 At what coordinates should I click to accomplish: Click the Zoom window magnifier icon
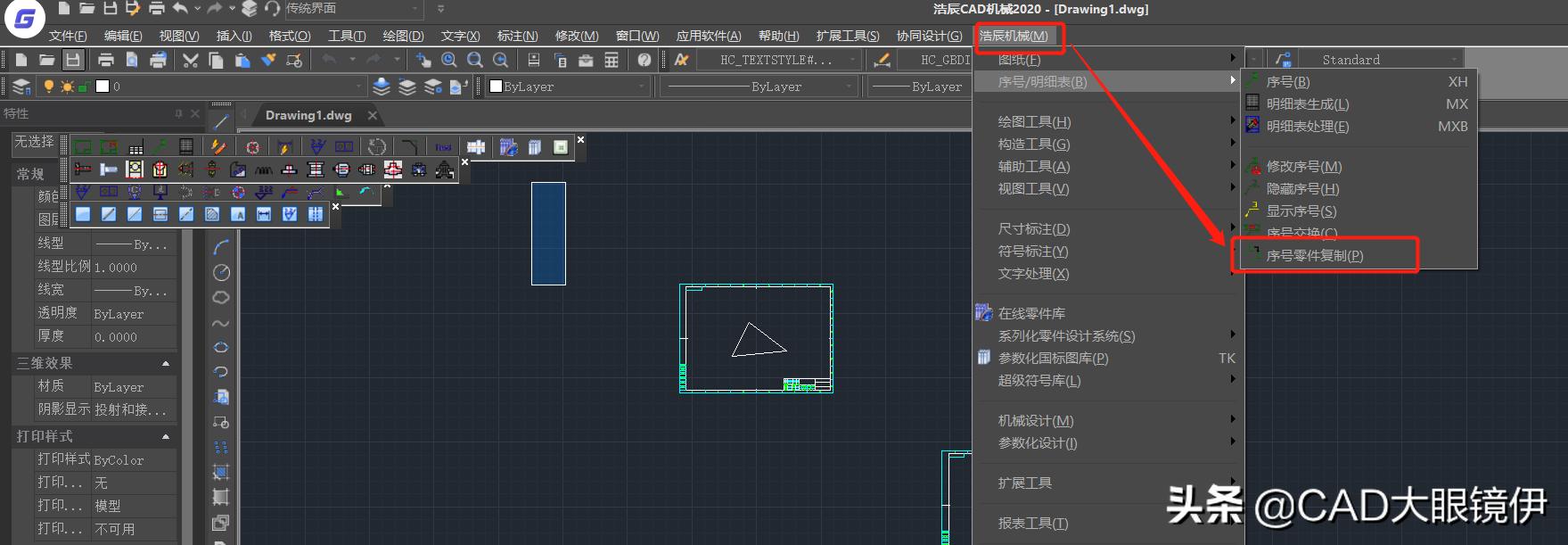tap(475, 60)
